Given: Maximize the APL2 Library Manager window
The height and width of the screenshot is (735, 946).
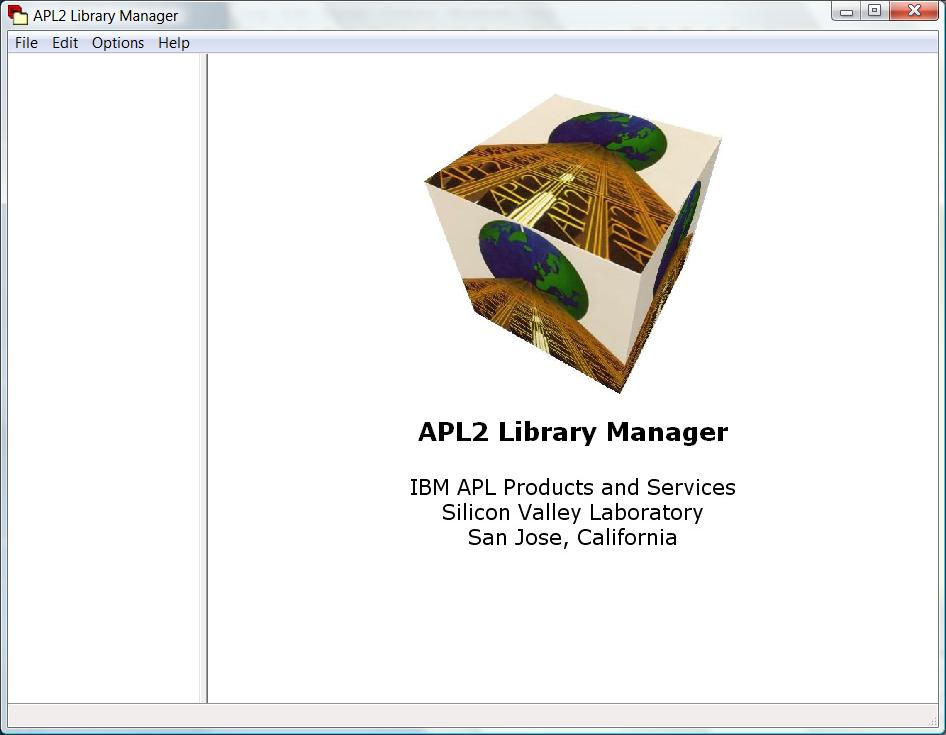Looking at the screenshot, I should 874,11.
